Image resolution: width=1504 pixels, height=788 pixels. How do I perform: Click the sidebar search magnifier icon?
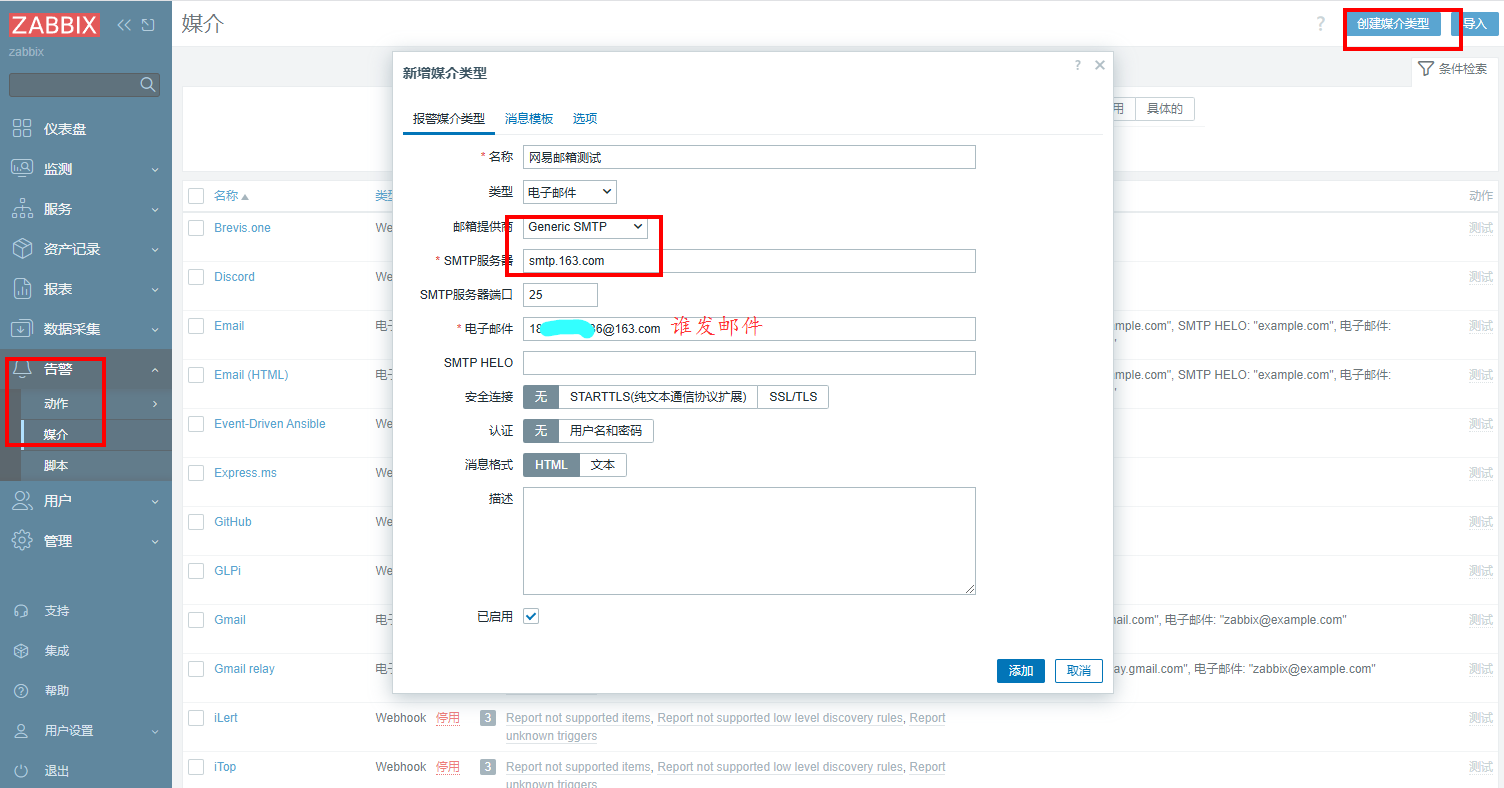point(148,85)
